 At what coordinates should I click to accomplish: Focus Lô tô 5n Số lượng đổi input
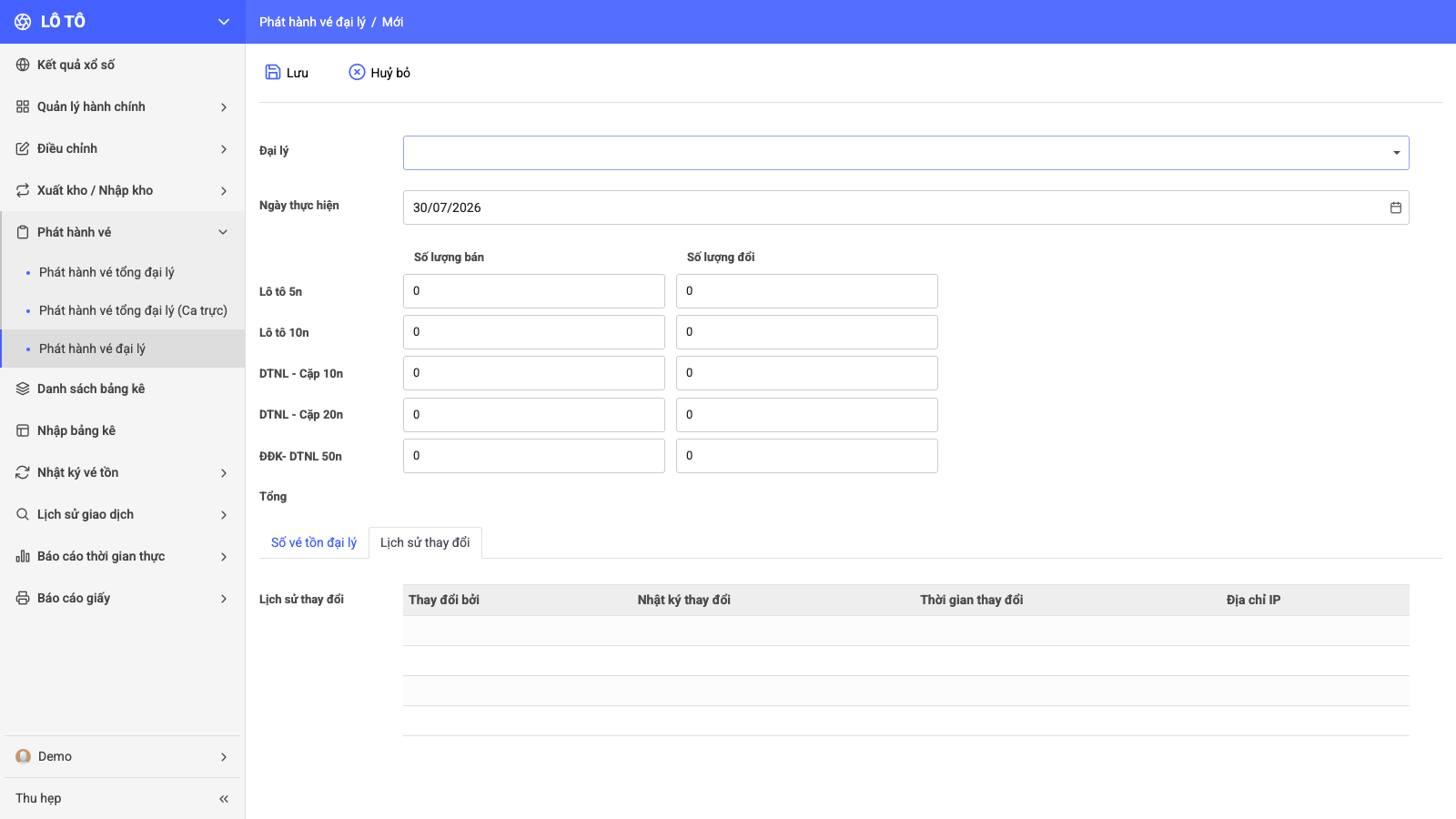click(x=807, y=291)
